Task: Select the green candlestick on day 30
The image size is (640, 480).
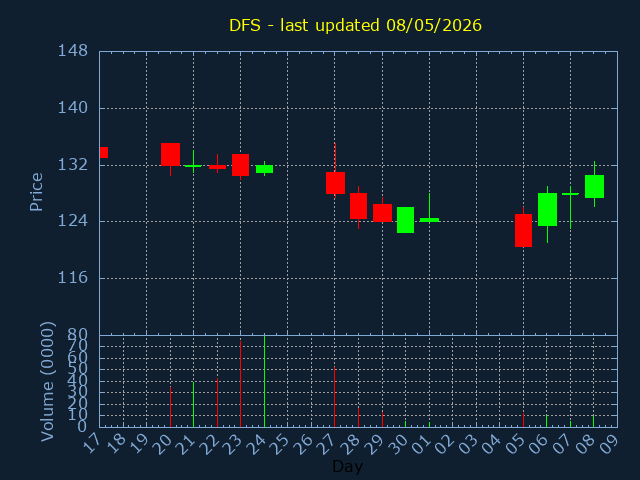Action: pyautogui.click(x=405, y=220)
